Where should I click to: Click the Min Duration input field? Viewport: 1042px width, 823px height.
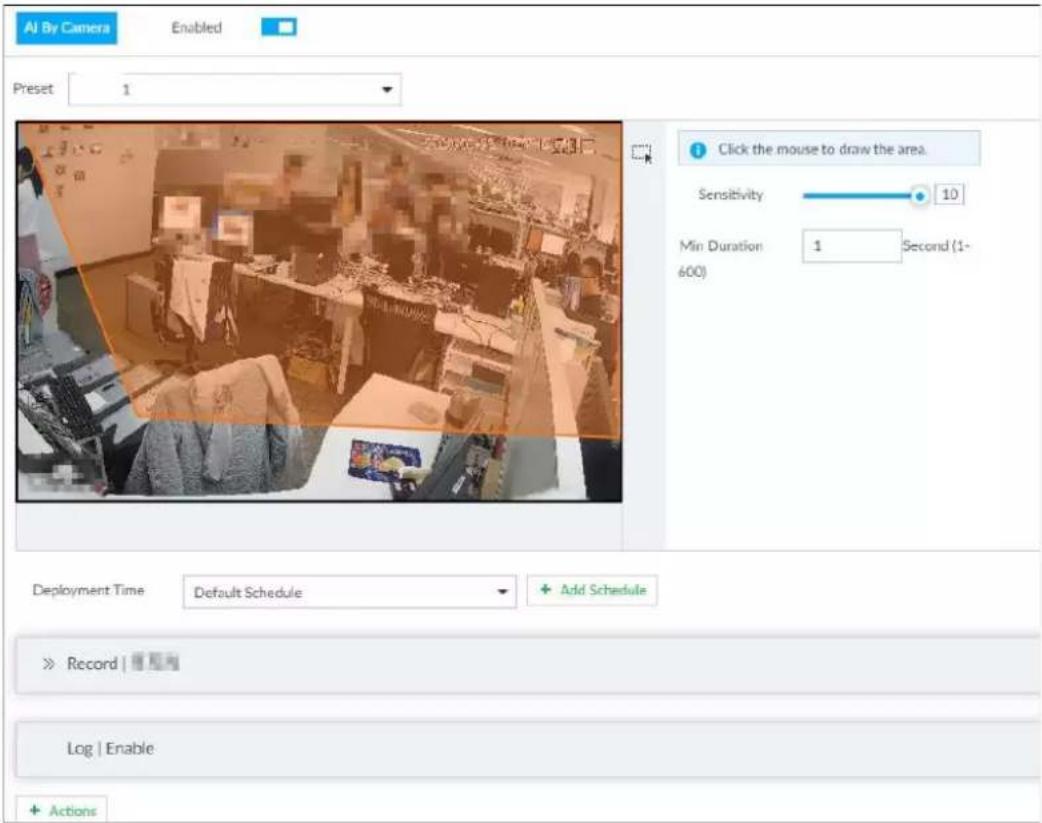[852, 246]
